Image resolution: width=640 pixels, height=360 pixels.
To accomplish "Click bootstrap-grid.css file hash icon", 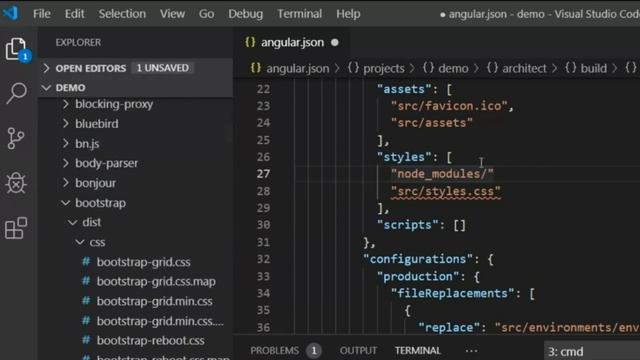I will point(86,261).
